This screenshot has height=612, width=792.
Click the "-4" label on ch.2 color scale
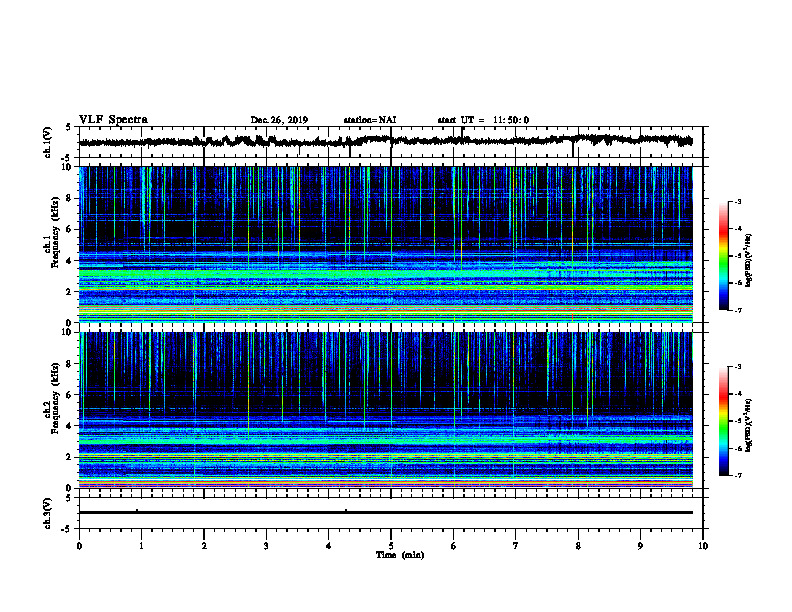pos(738,394)
